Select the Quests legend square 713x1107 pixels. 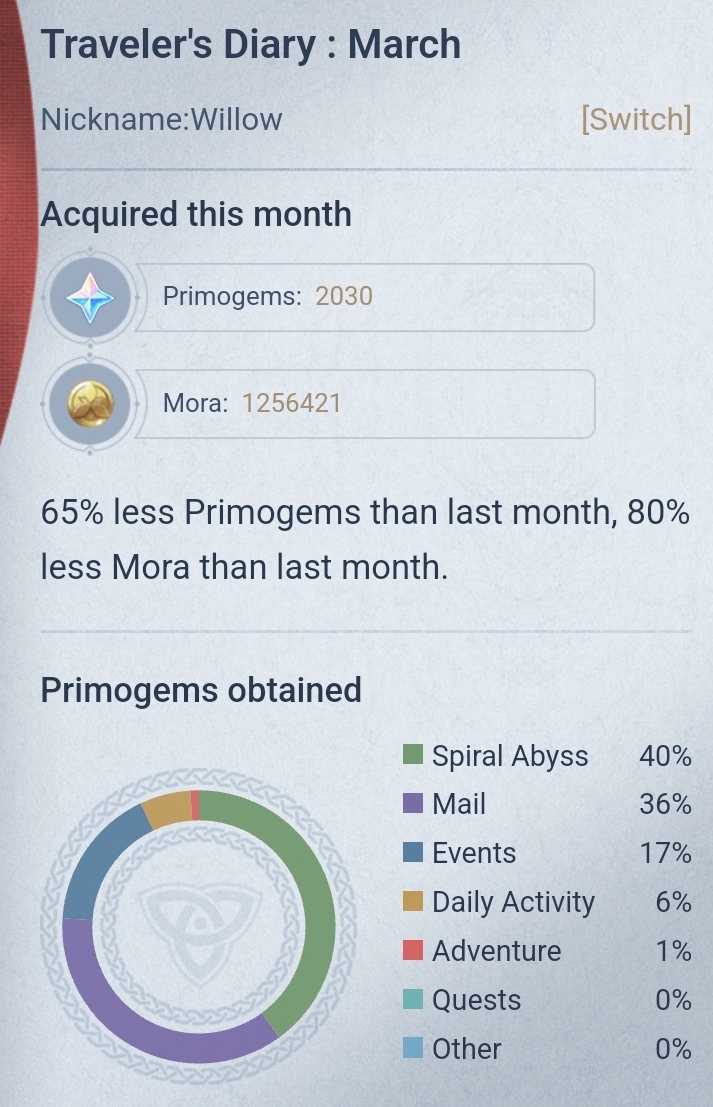[x=412, y=1000]
